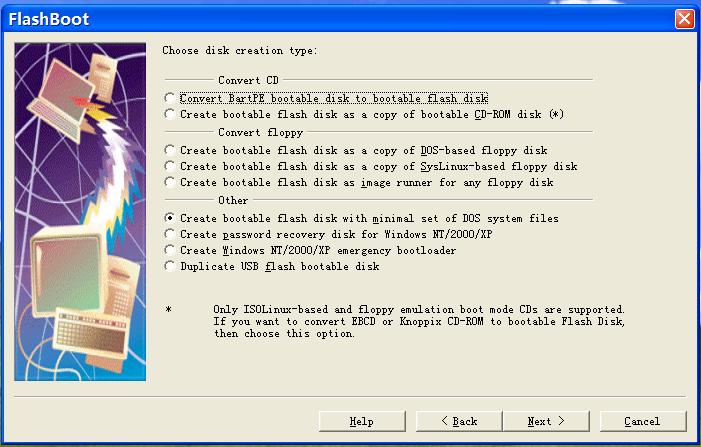
Task: Cancel the FlashBoot wizard
Action: [x=642, y=421]
